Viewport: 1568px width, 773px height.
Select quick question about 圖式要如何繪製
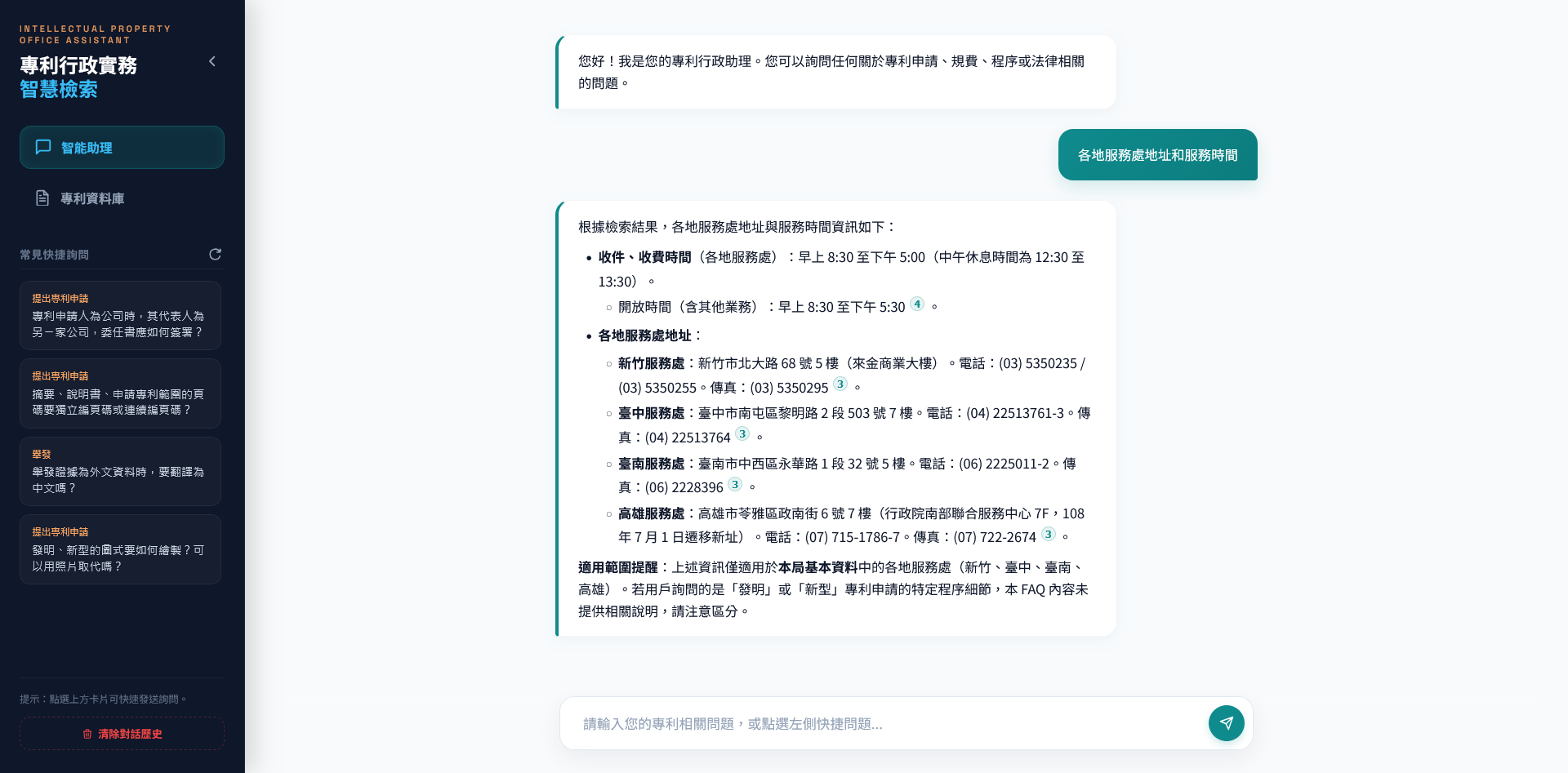pos(120,549)
